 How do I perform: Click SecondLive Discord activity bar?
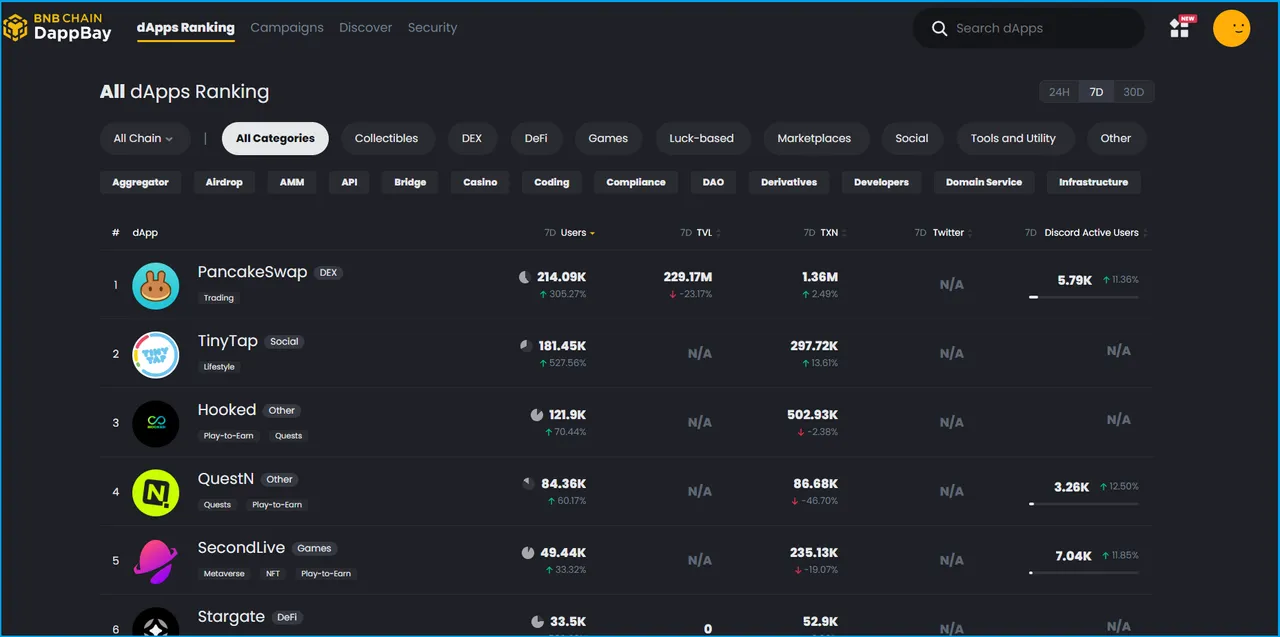(x=1083, y=573)
